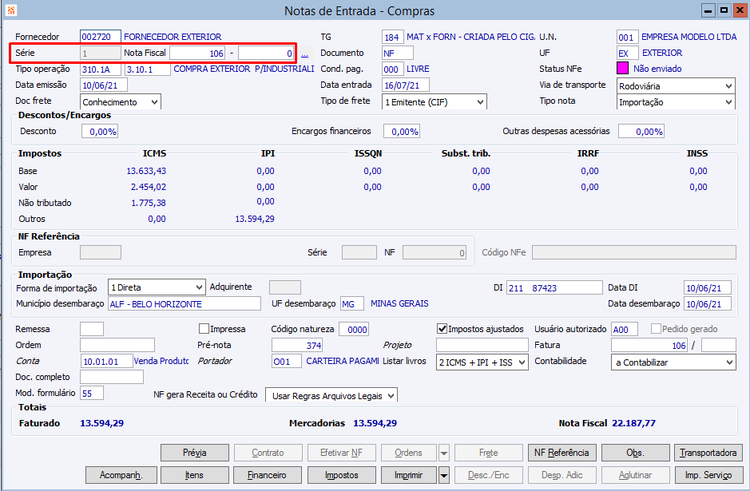The width and height of the screenshot is (750, 491).
Task: Click the Prévia button
Action: click(x=194, y=453)
